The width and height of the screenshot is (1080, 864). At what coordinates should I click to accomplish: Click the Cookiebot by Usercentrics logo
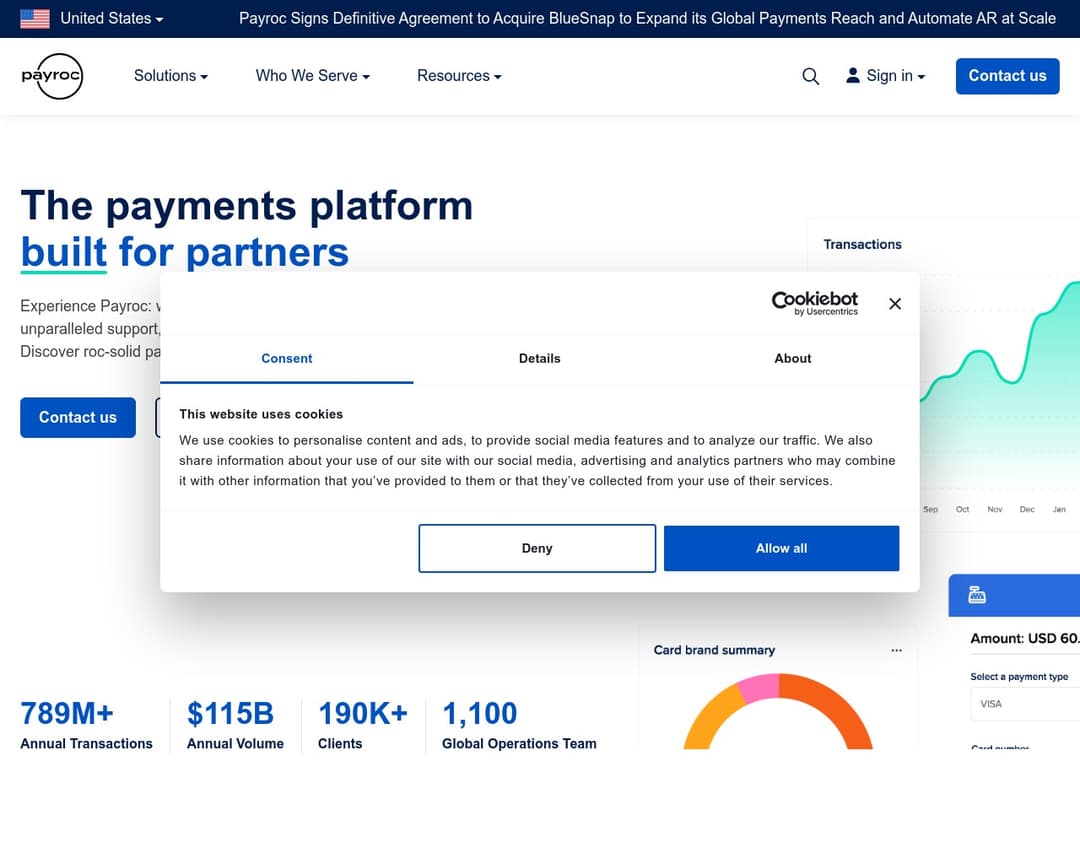(x=815, y=303)
